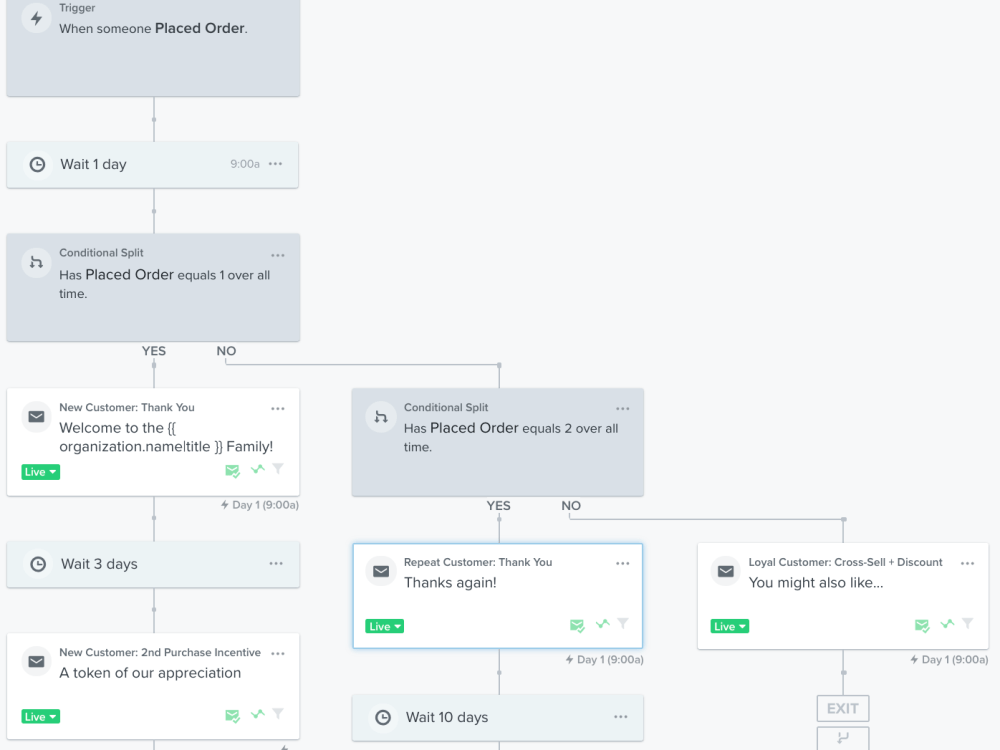Click the split icon on Placed Order equals 1
Viewport: 1000px width, 750px height.
36,262
